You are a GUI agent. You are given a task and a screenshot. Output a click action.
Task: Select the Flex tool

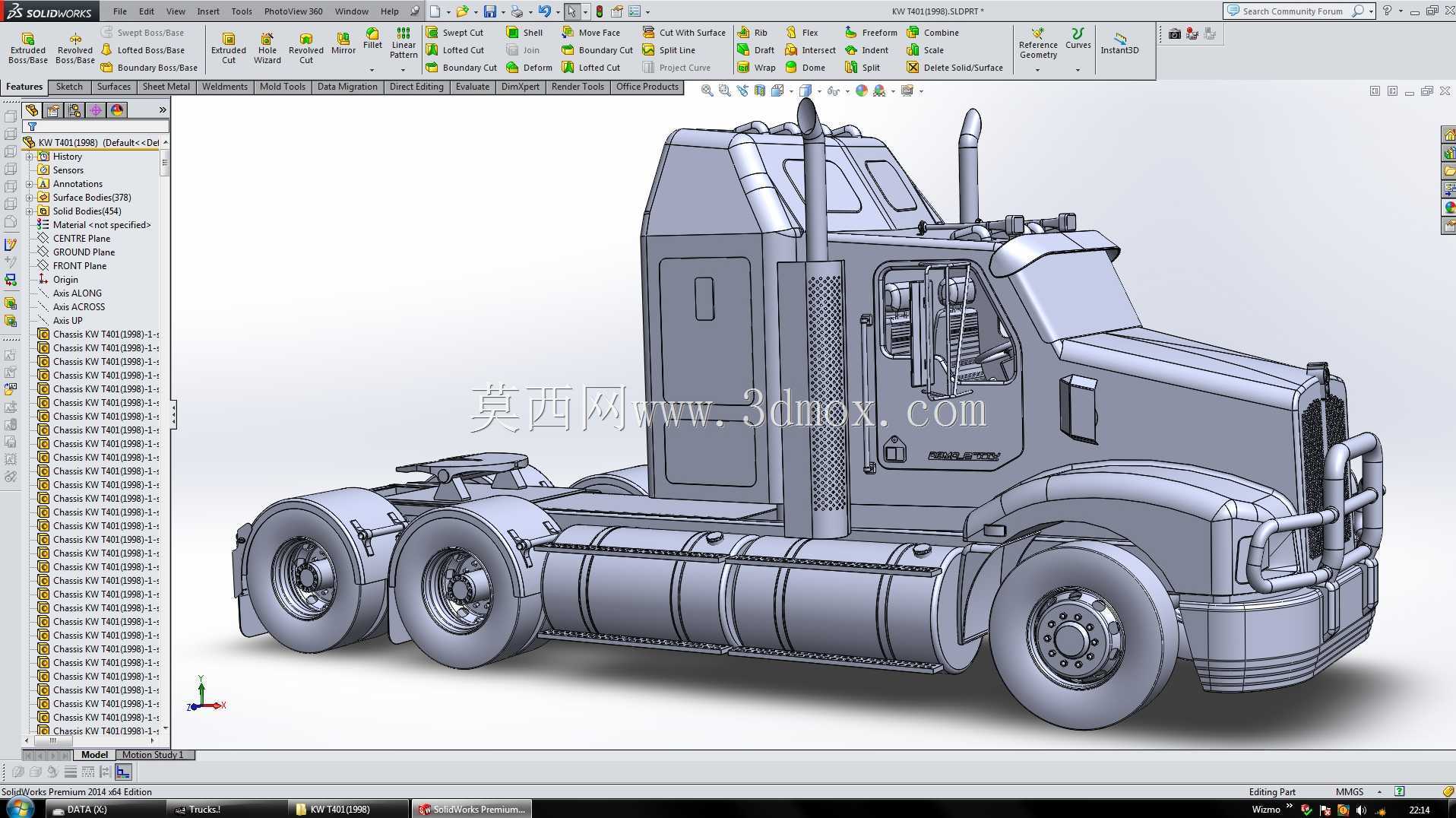(x=802, y=33)
